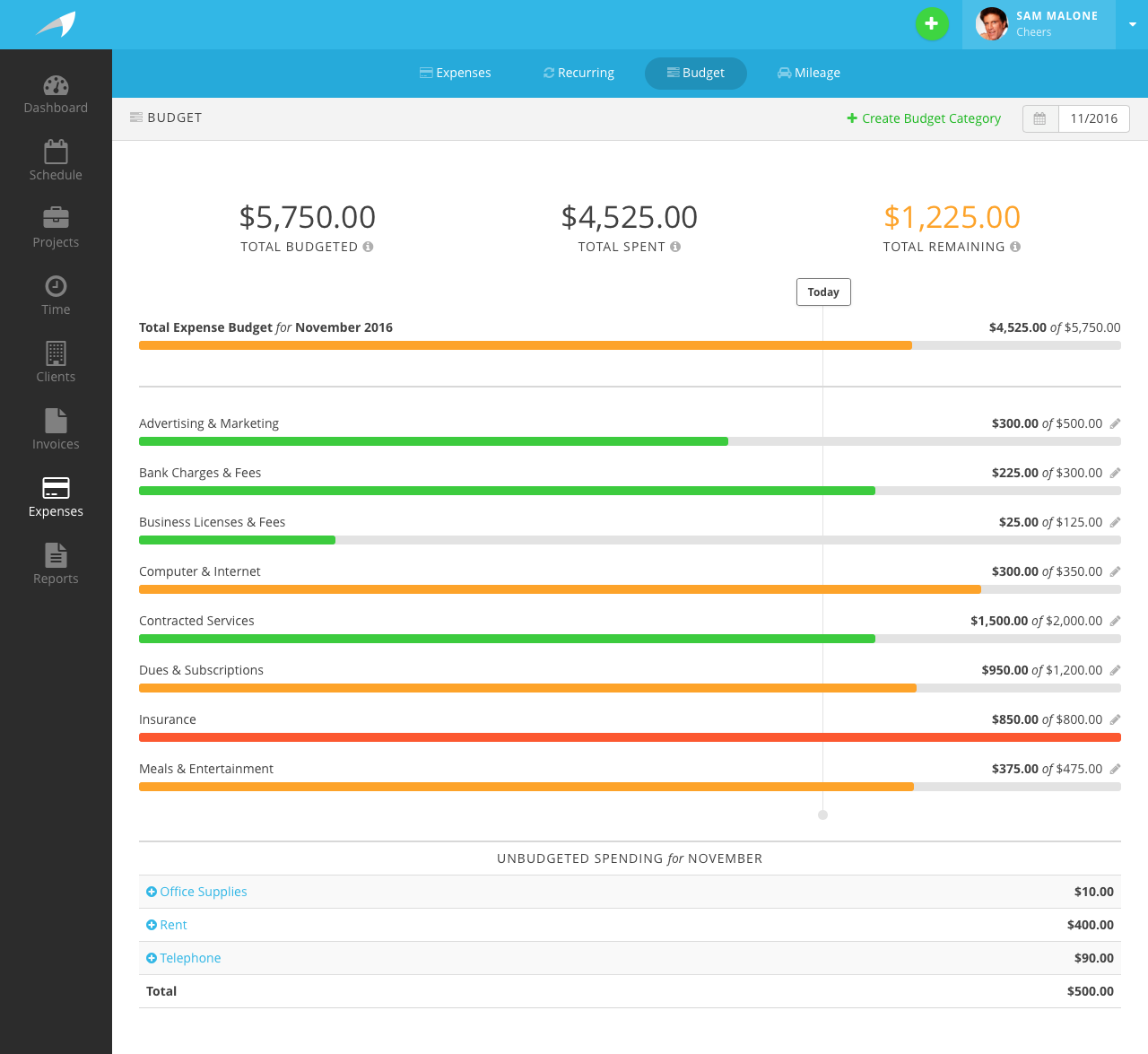The height and width of the screenshot is (1054, 1148).
Task: Click info icon beside Total Budgeted
Action: click(368, 247)
